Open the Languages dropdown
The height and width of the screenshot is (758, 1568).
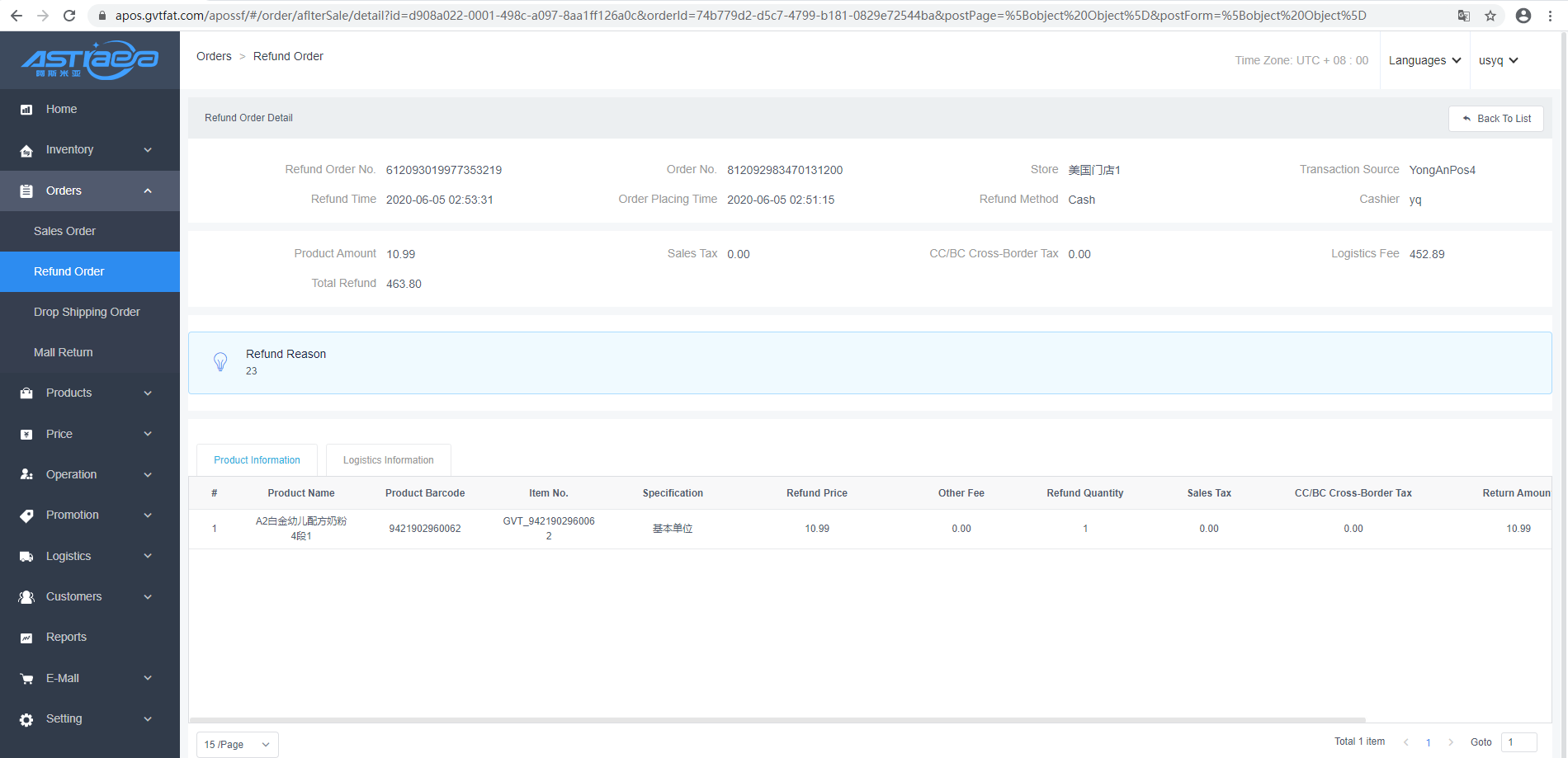[x=1424, y=60]
